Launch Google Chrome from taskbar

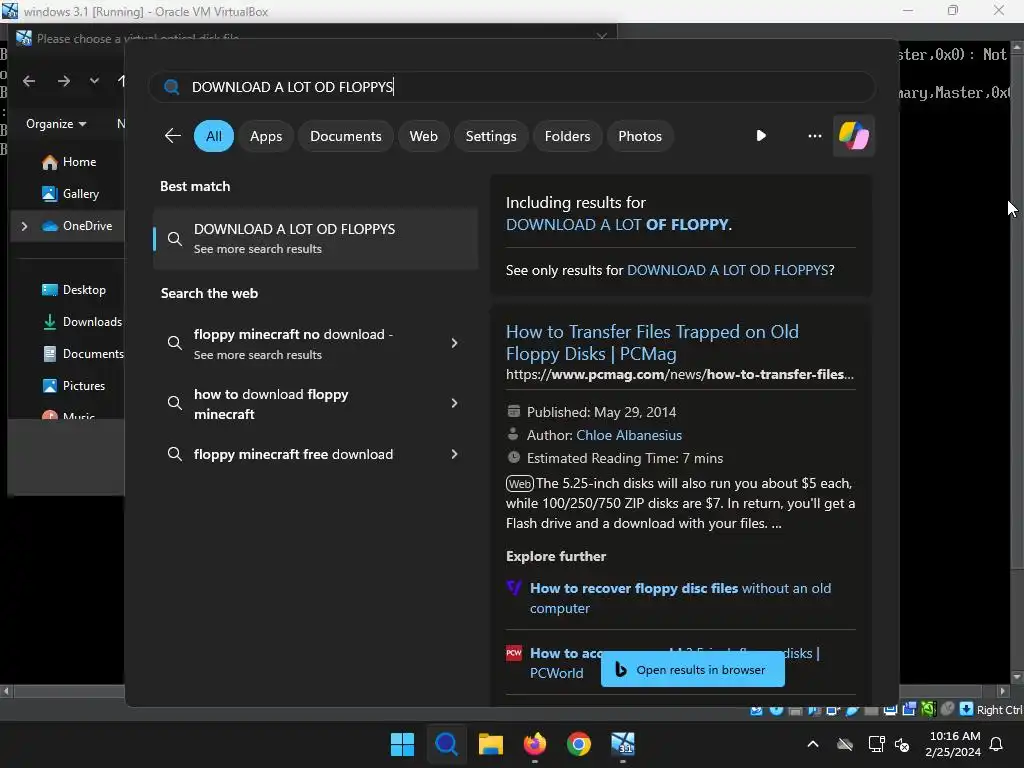579,744
